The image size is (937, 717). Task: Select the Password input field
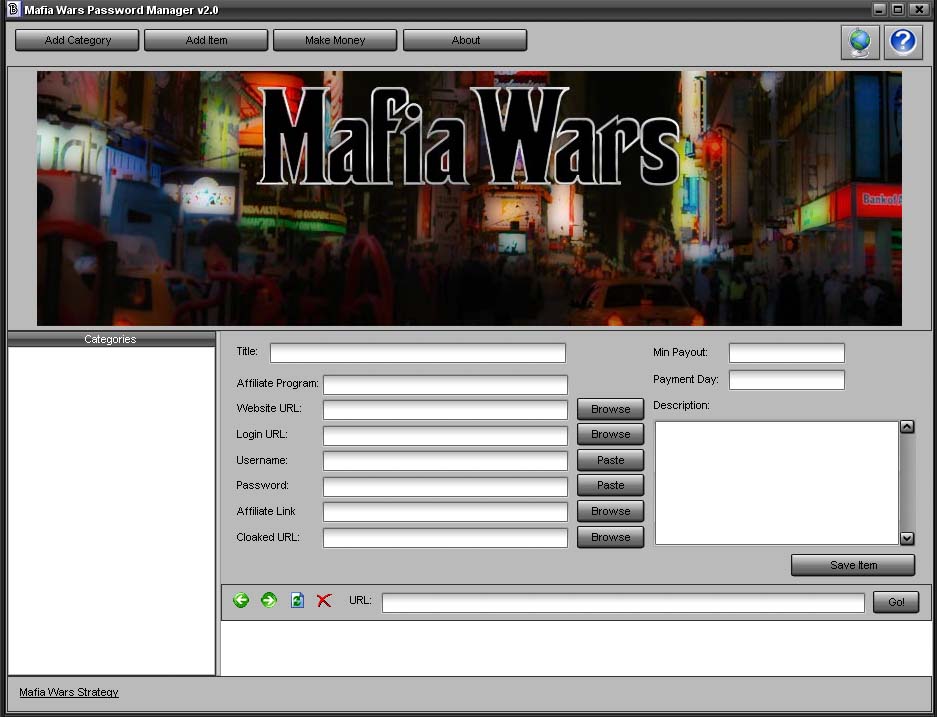point(445,486)
